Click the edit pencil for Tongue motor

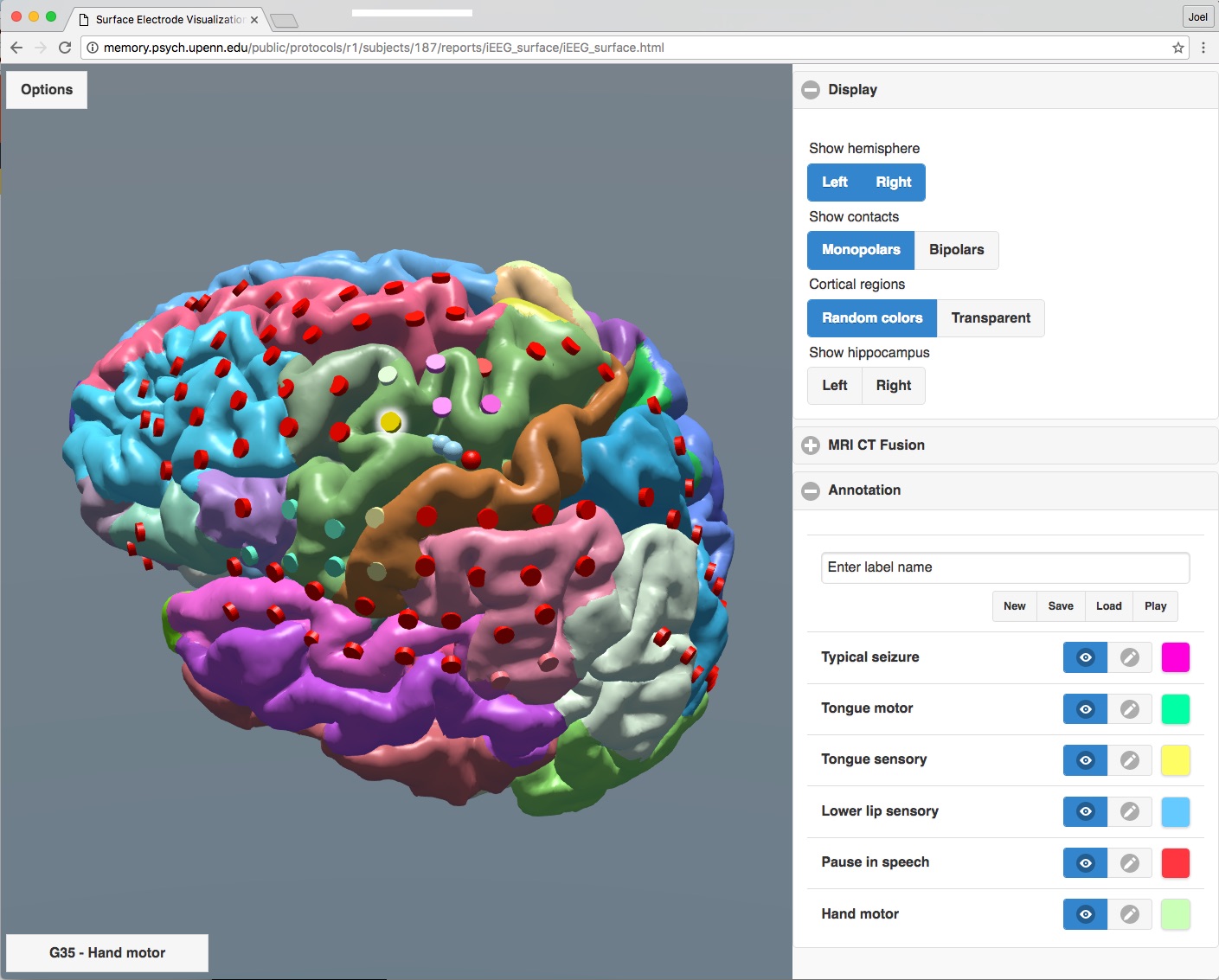click(1129, 709)
